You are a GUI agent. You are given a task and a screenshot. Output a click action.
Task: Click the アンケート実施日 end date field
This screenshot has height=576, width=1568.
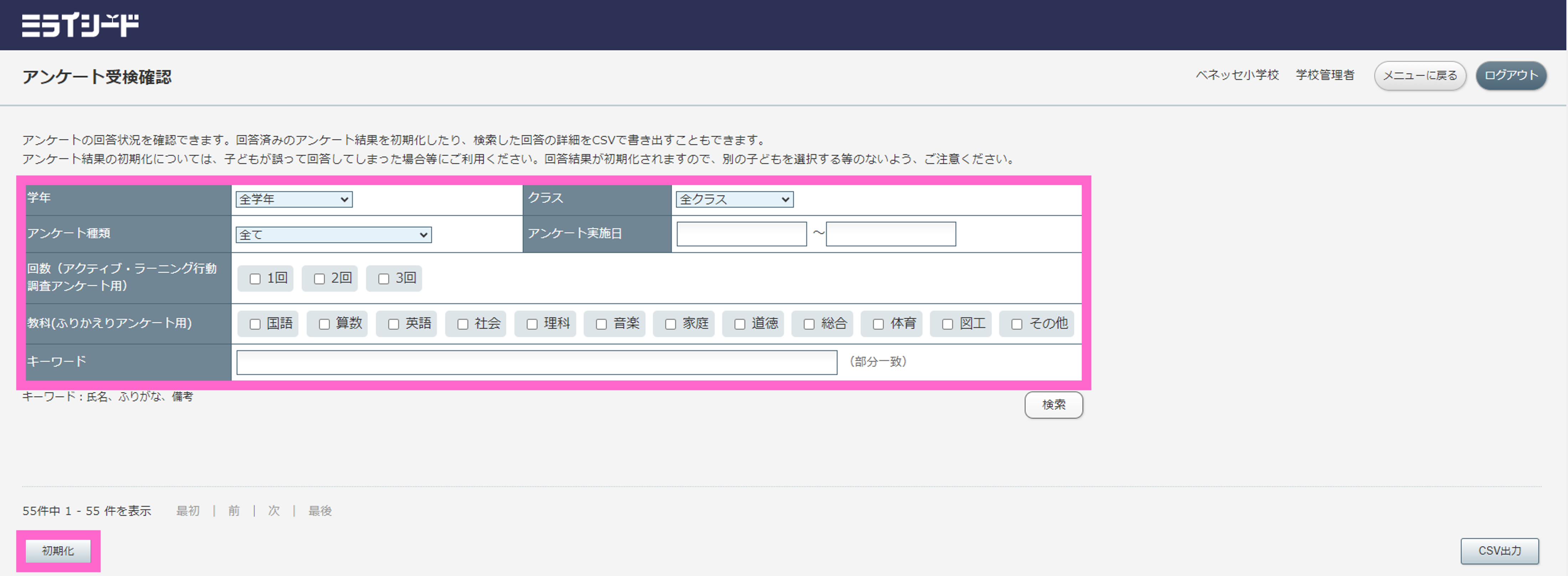[891, 234]
